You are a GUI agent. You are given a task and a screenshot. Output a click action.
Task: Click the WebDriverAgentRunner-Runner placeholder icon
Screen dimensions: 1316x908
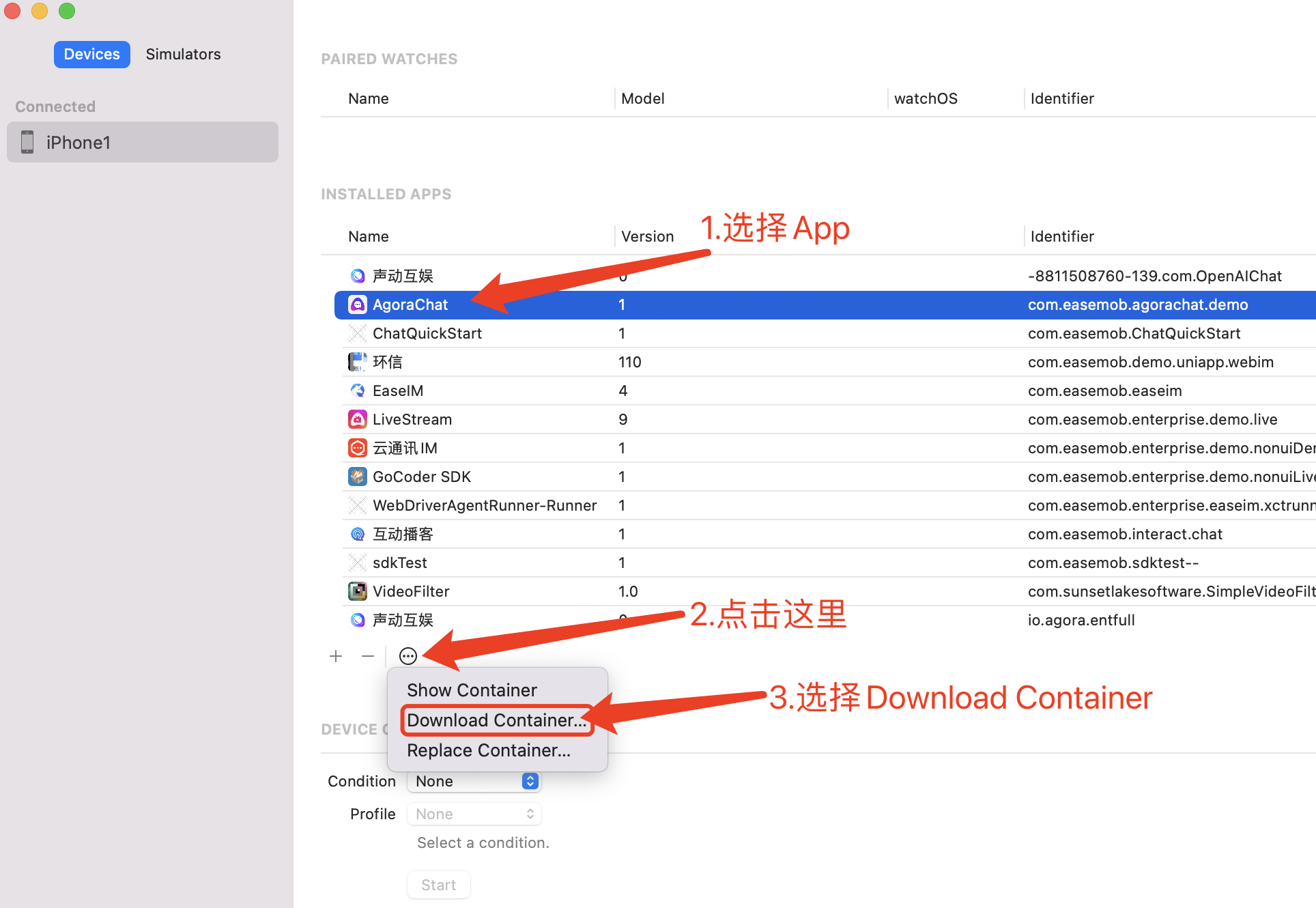[358, 505]
